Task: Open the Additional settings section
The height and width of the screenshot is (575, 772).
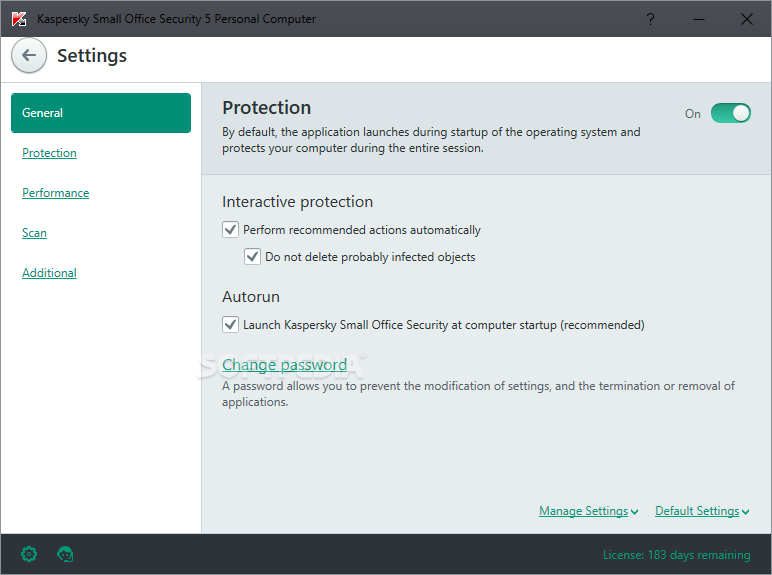Action: tap(49, 273)
